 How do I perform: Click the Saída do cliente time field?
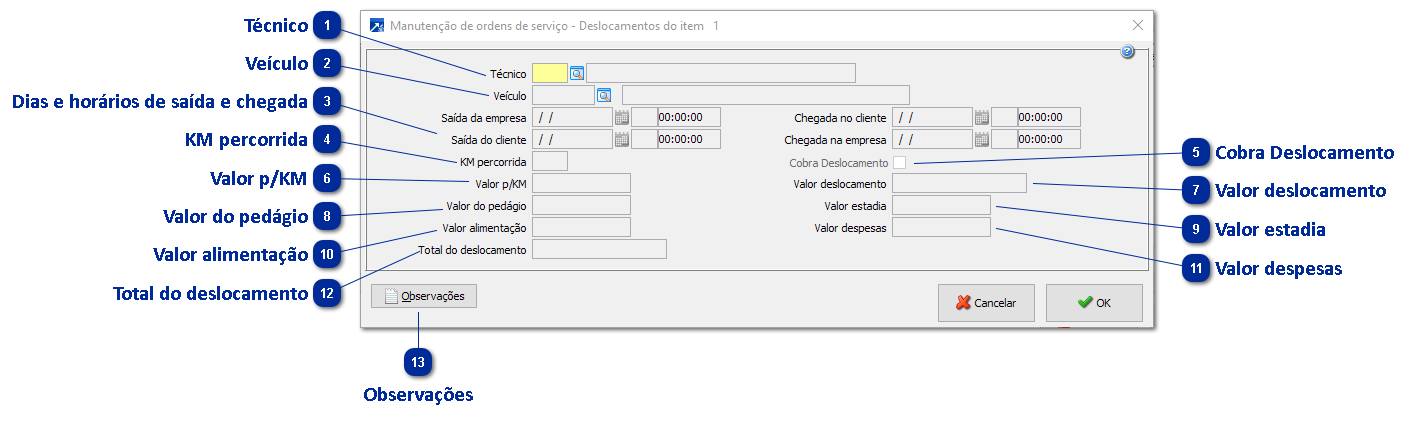click(x=688, y=139)
